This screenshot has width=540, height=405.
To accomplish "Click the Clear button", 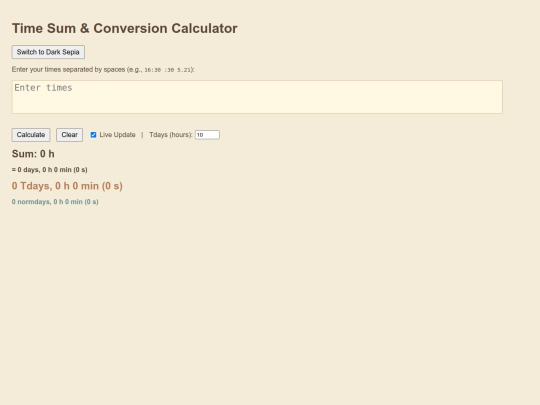I will coord(70,135).
